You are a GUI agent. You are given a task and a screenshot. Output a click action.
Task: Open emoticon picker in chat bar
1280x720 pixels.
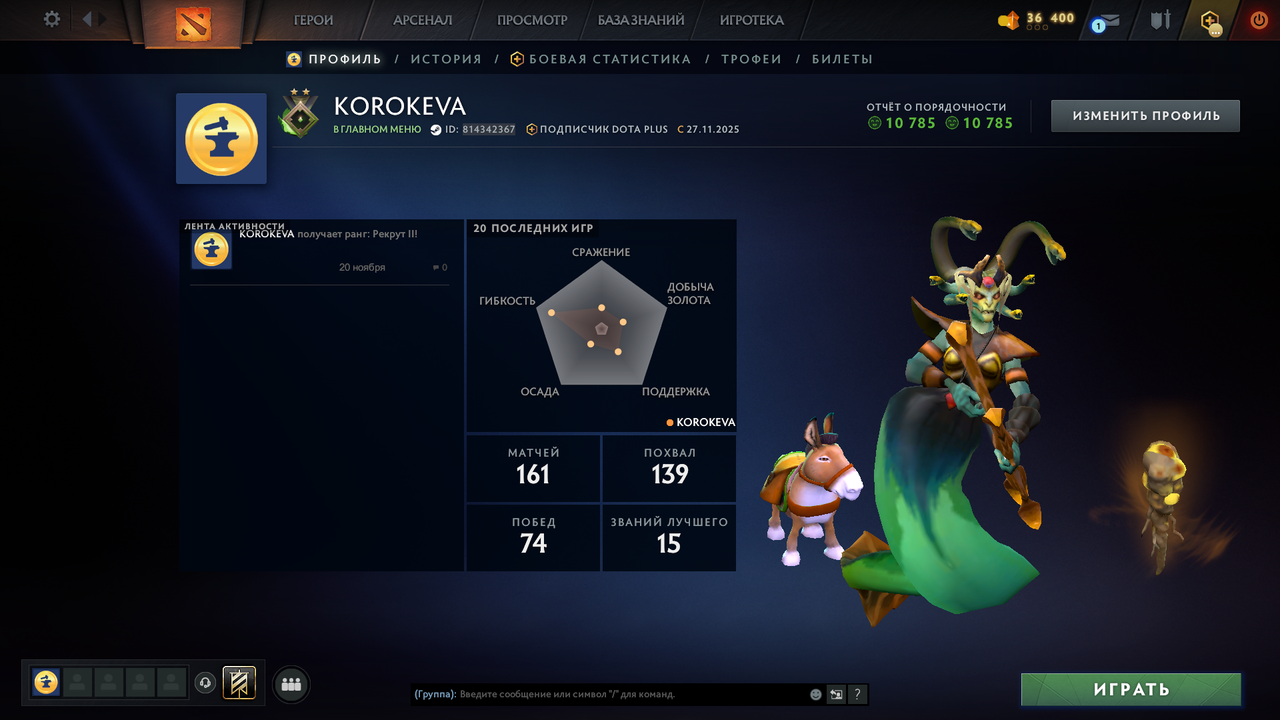[816, 694]
